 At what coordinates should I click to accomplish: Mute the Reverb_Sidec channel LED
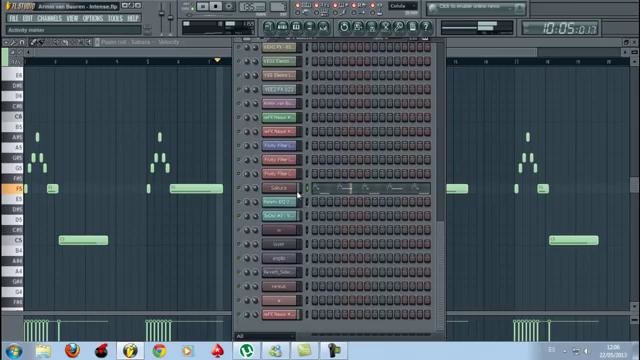point(239,272)
